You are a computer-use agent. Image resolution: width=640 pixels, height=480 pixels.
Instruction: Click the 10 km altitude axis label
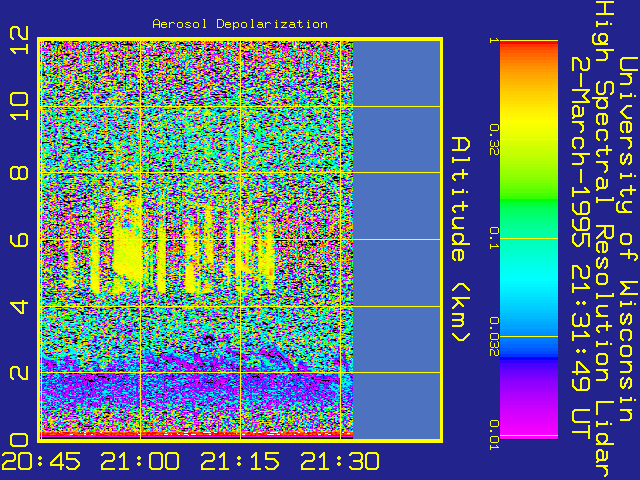(19, 106)
